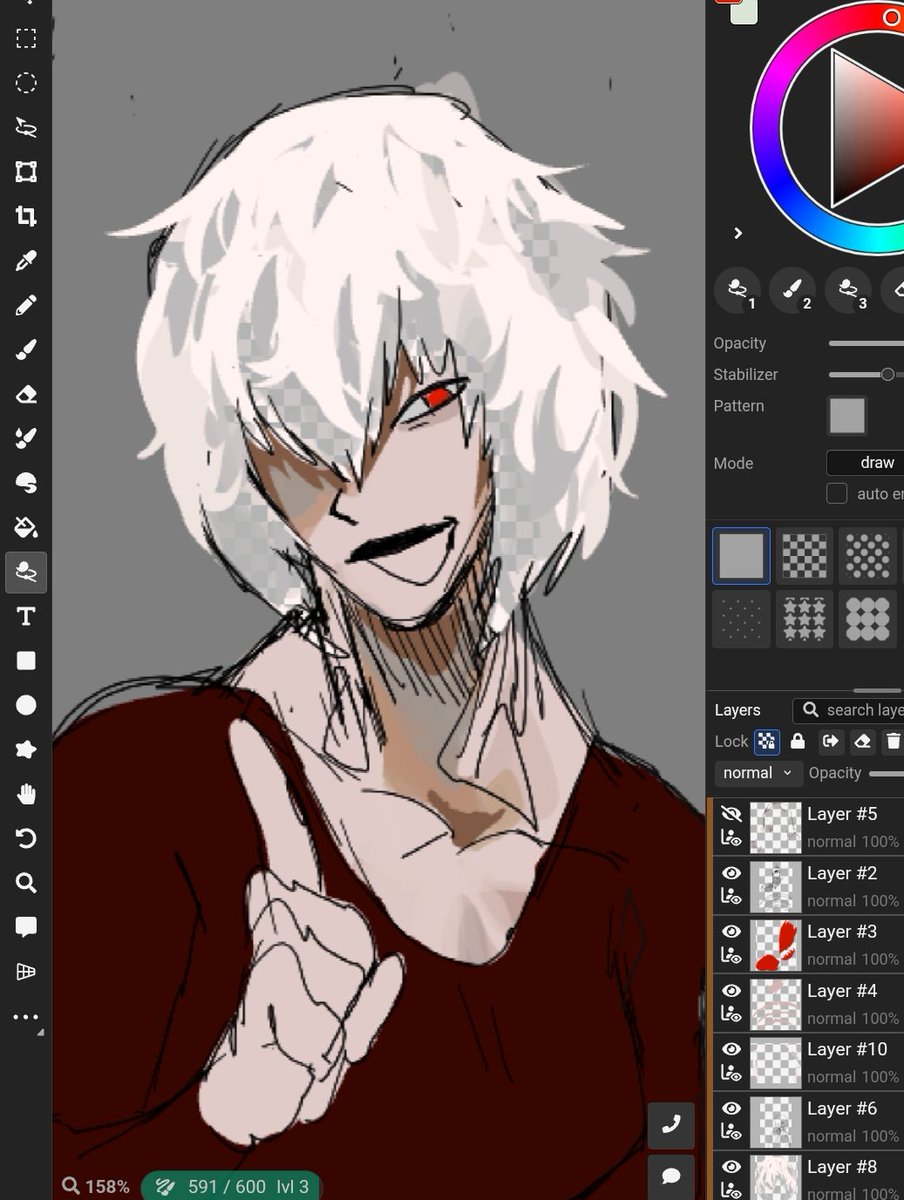Enable the auto erase checkbox
904x1200 pixels.
(837, 493)
